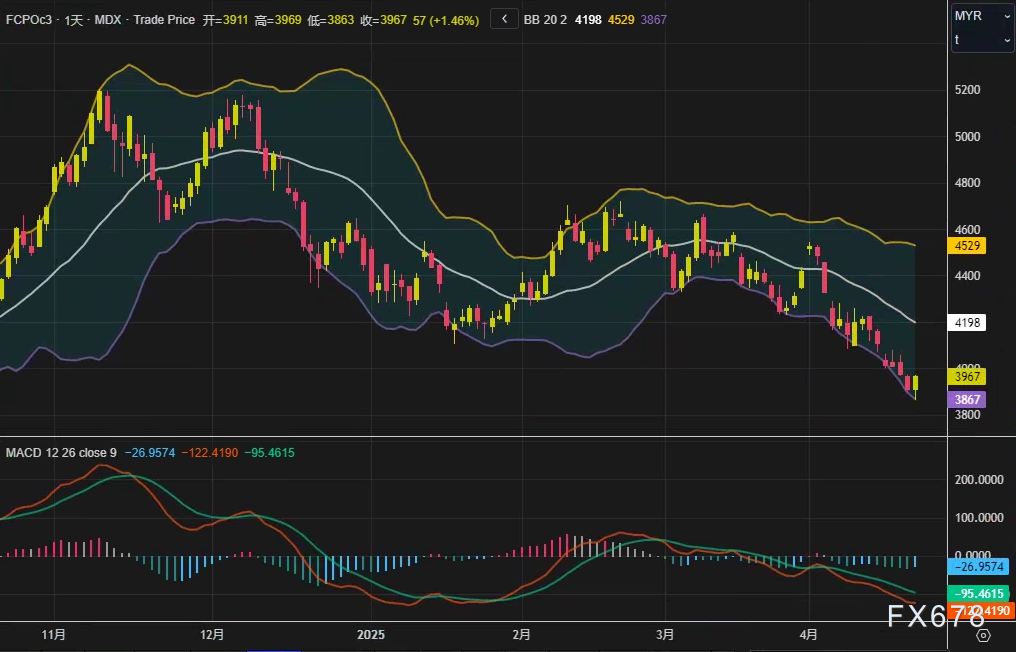Screen dimensions: 1016x652
Task: Click the blue -26.9574 histogram value tag
Action: 980,566
